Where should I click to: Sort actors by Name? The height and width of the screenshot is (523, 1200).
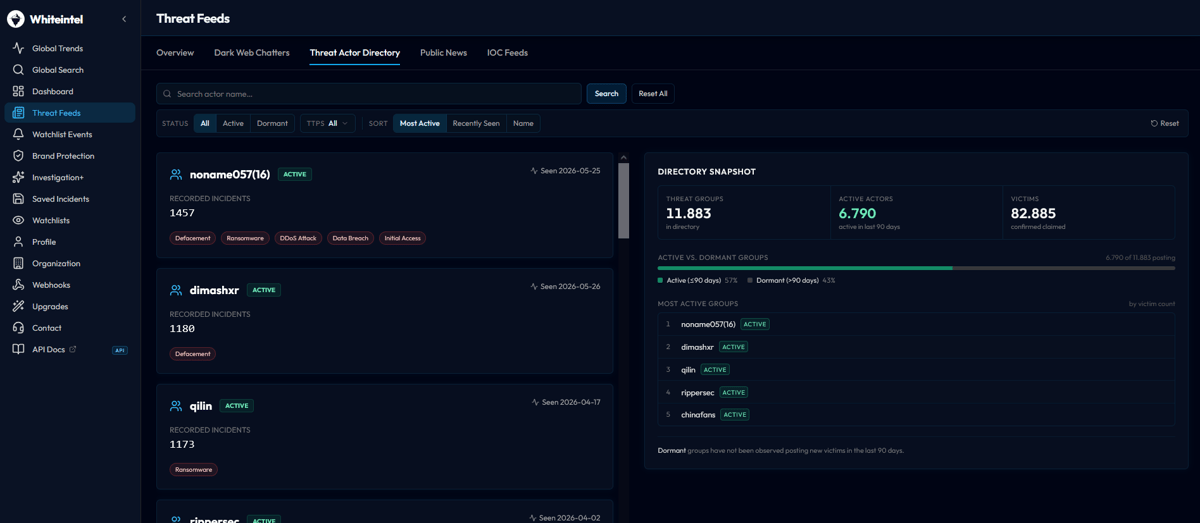point(523,123)
